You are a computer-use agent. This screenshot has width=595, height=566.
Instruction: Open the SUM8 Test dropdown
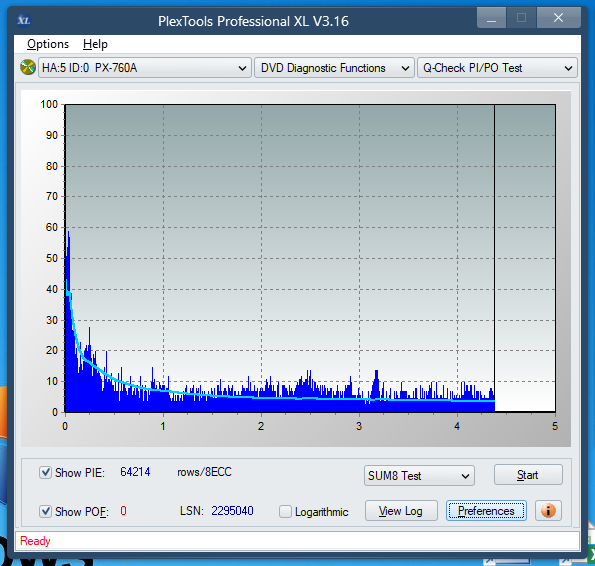(419, 476)
